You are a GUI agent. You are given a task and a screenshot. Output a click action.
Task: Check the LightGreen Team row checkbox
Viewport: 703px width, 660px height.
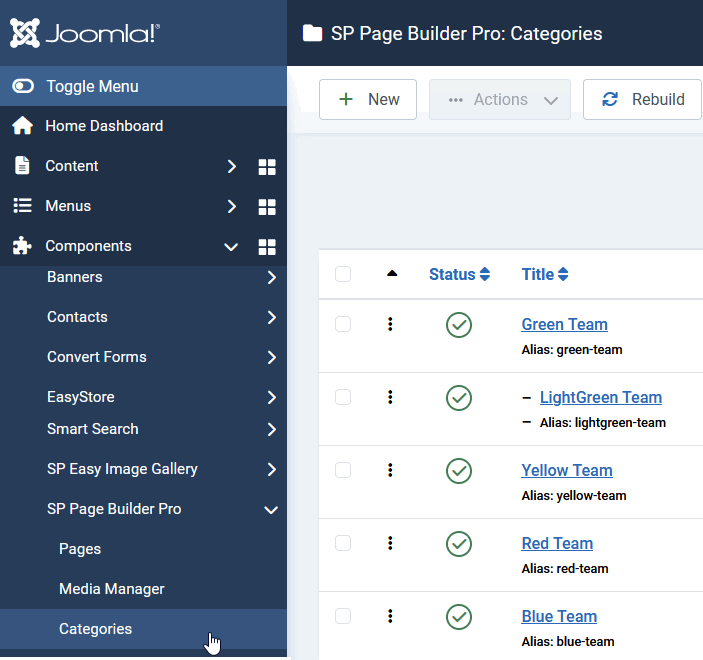pos(343,397)
